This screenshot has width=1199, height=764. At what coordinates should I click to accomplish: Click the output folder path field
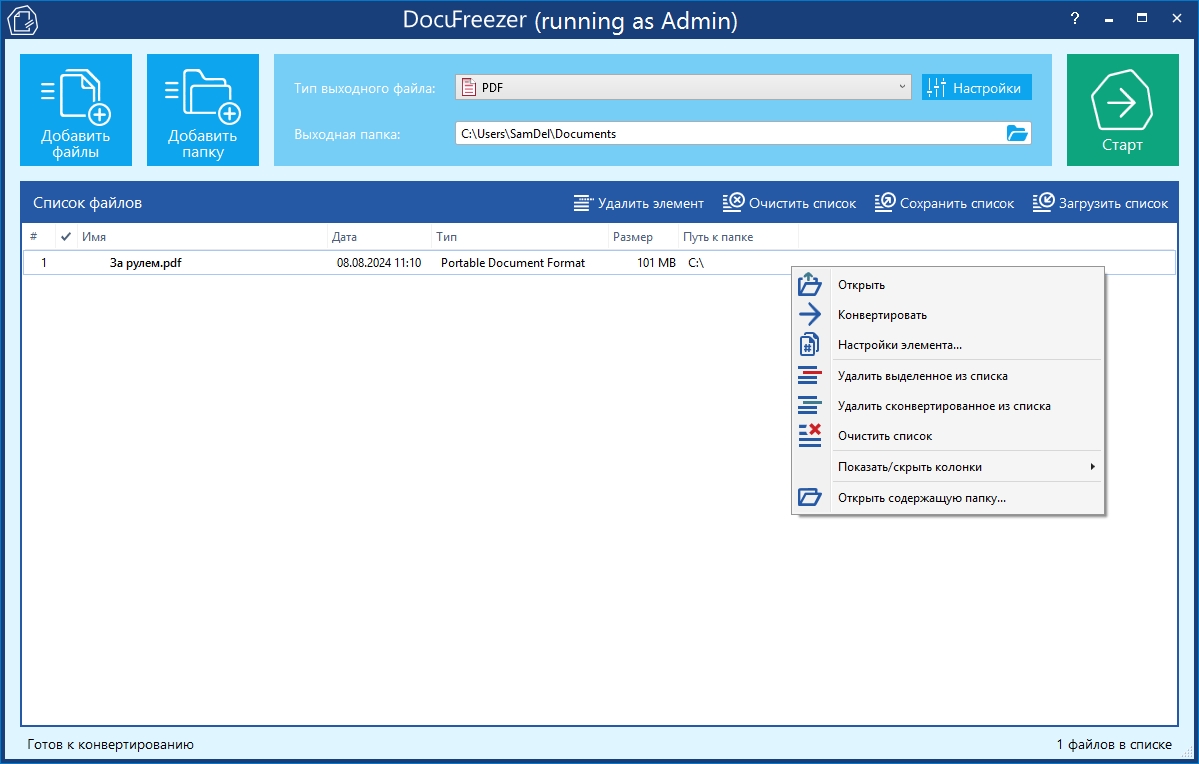[x=725, y=133]
